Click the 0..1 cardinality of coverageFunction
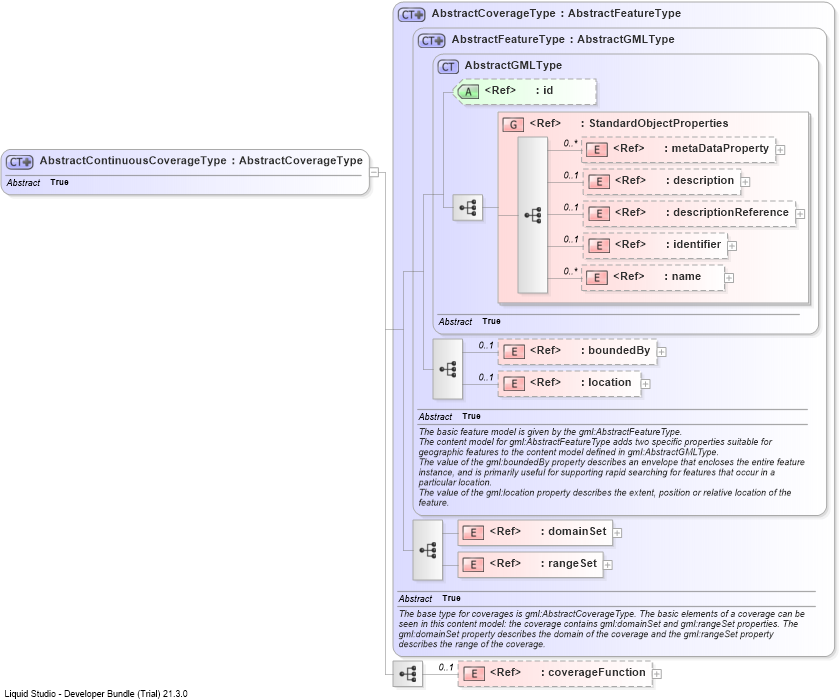The image size is (839, 699). coord(446,667)
